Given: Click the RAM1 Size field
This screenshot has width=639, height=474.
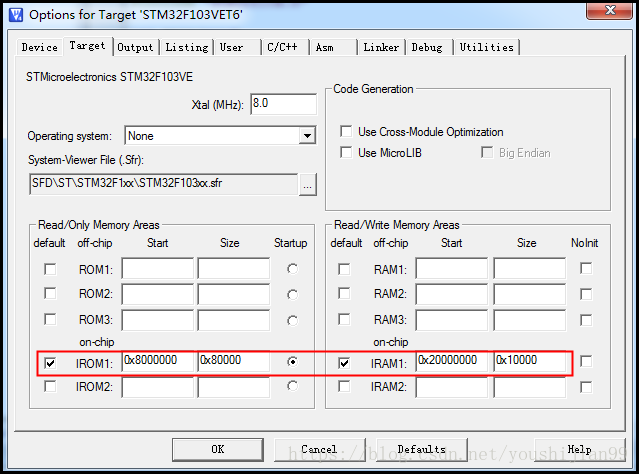Looking at the screenshot, I should click(x=530, y=268).
